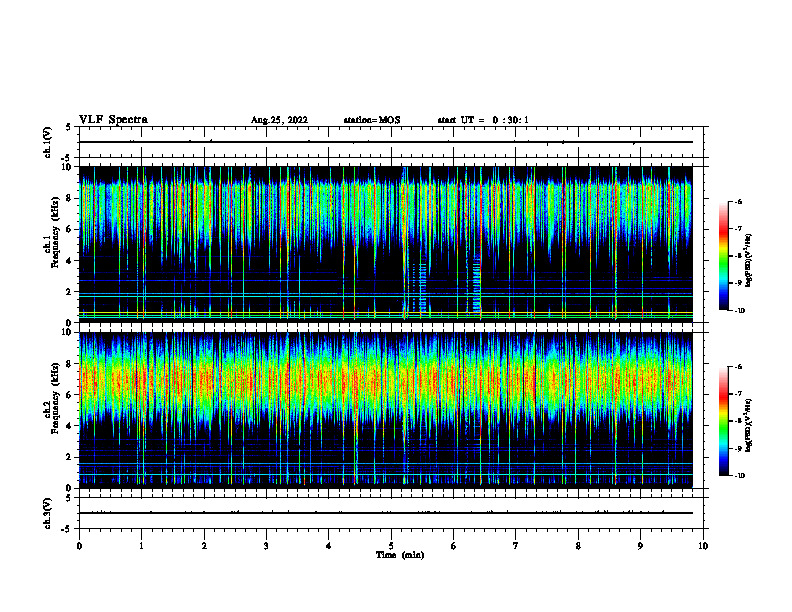Select the ch.1 color bar 'log(PSD)' label
Image resolution: width=792 pixels, height=612 pixels.
pyautogui.click(x=749, y=260)
